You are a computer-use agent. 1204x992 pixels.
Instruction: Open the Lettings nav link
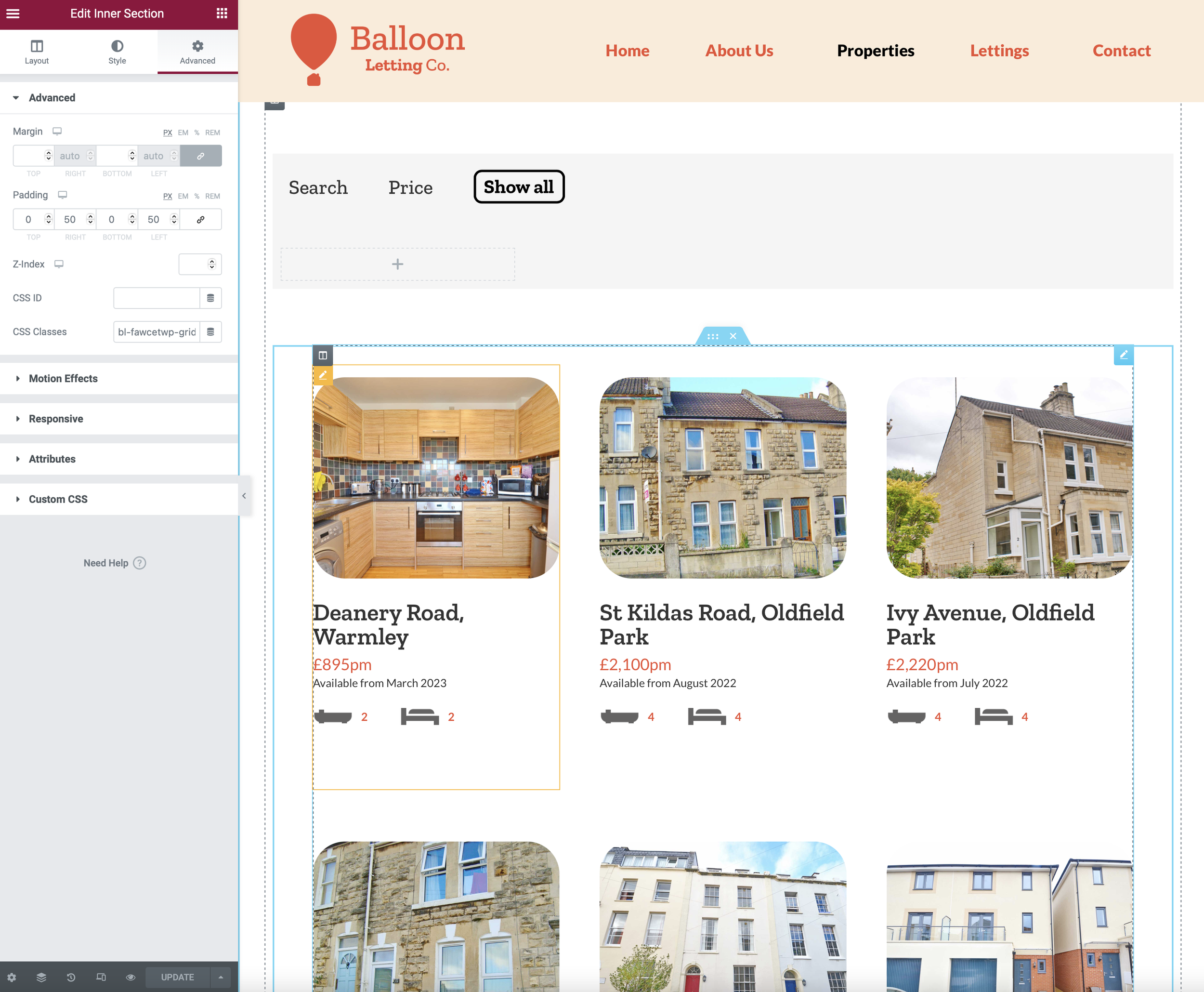pyautogui.click(x=999, y=51)
